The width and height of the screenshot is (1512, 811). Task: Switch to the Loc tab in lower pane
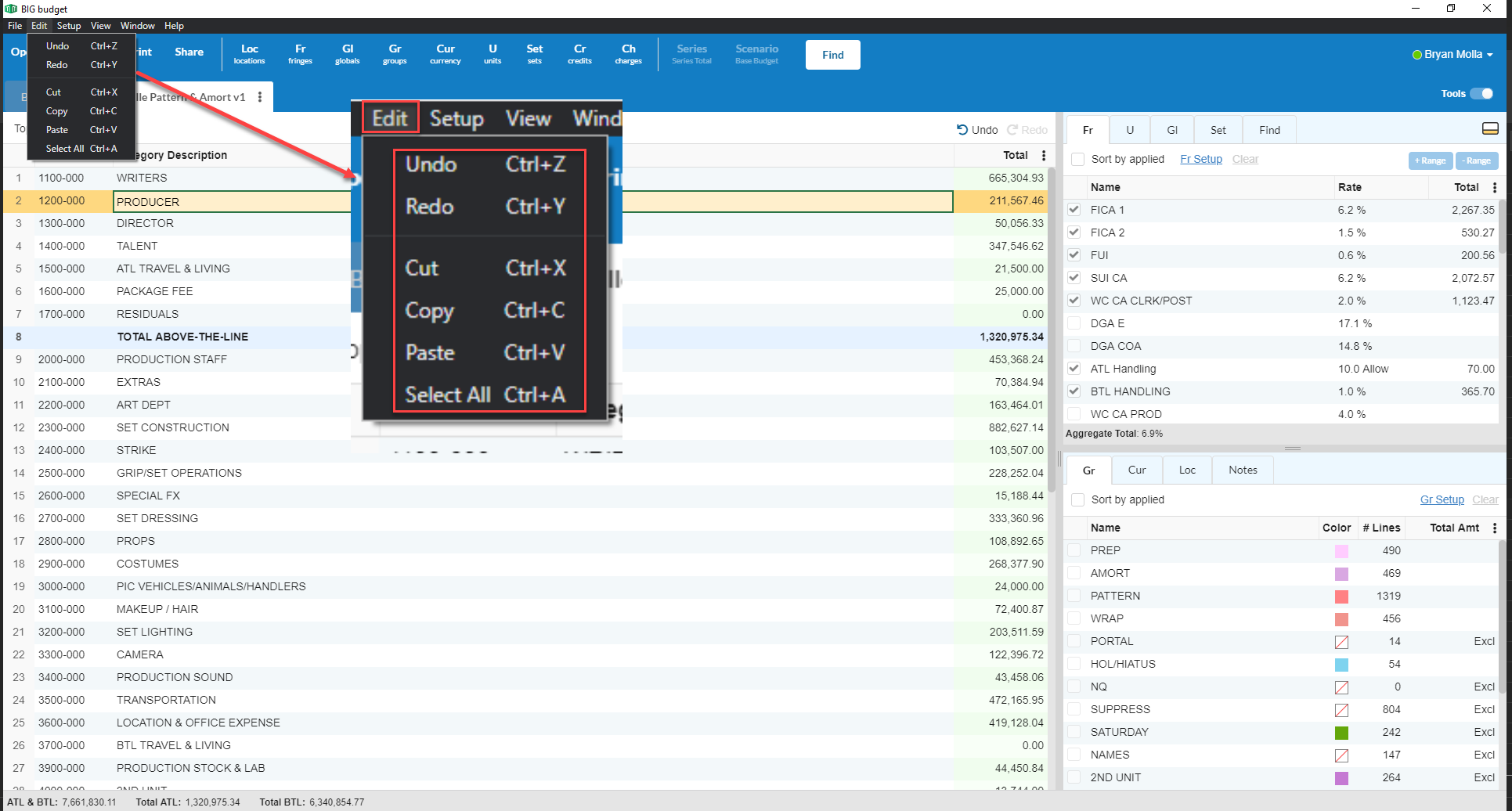(x=1187, y=470)
